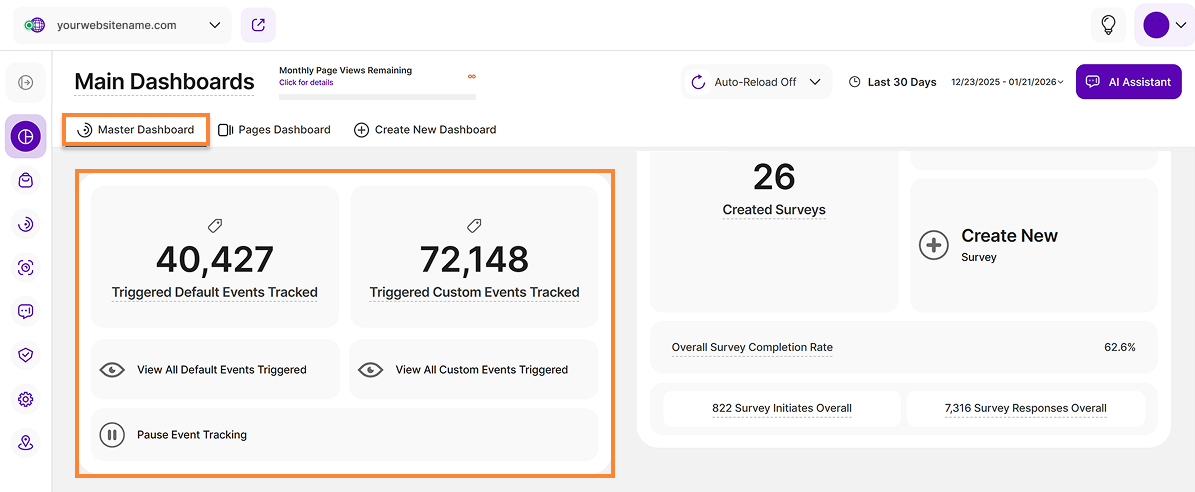
Task: Select the Master Dashboard tab
Action: click(136, 130)
